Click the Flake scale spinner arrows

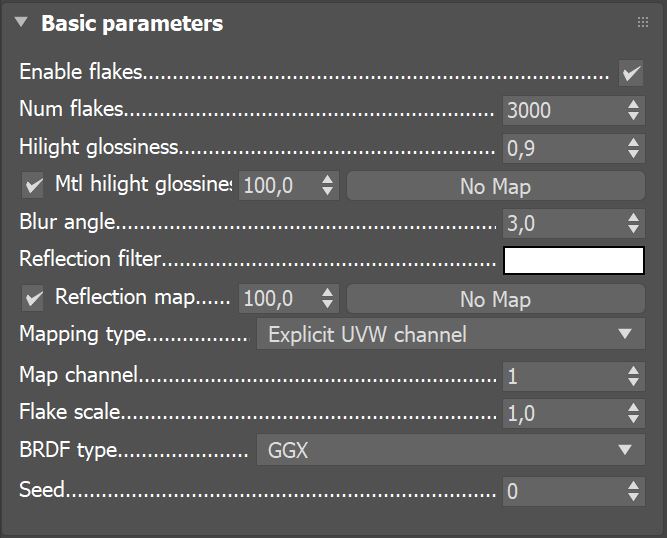coord(633,414)
